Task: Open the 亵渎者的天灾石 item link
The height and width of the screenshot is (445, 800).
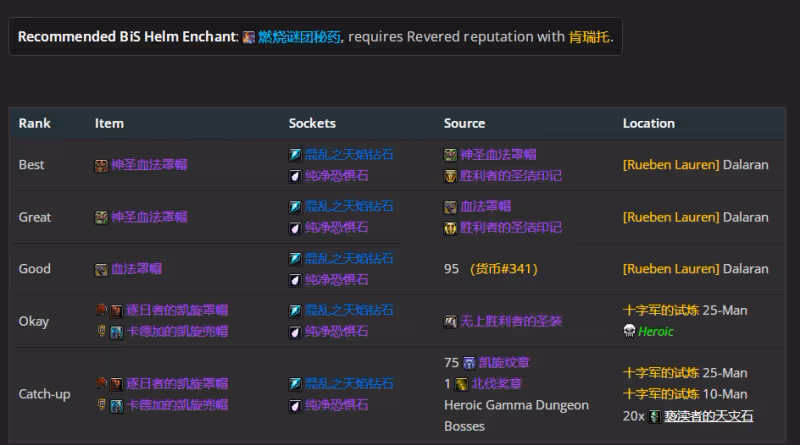Action: point(708,416)
